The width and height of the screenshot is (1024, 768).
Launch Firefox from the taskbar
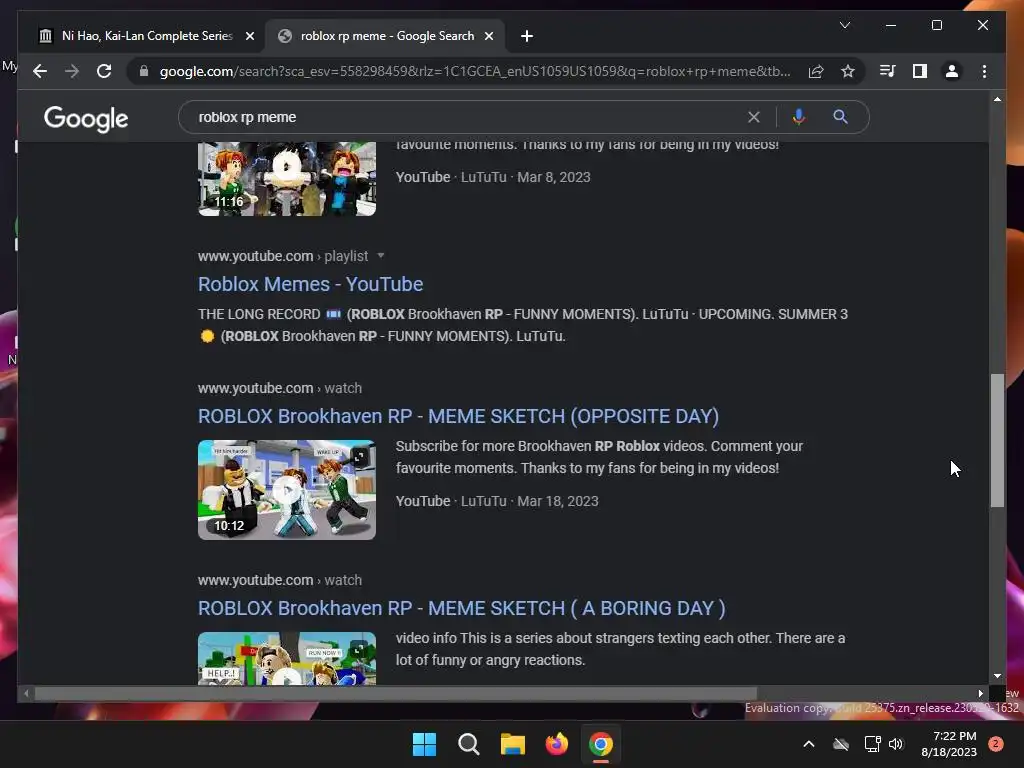556,744
